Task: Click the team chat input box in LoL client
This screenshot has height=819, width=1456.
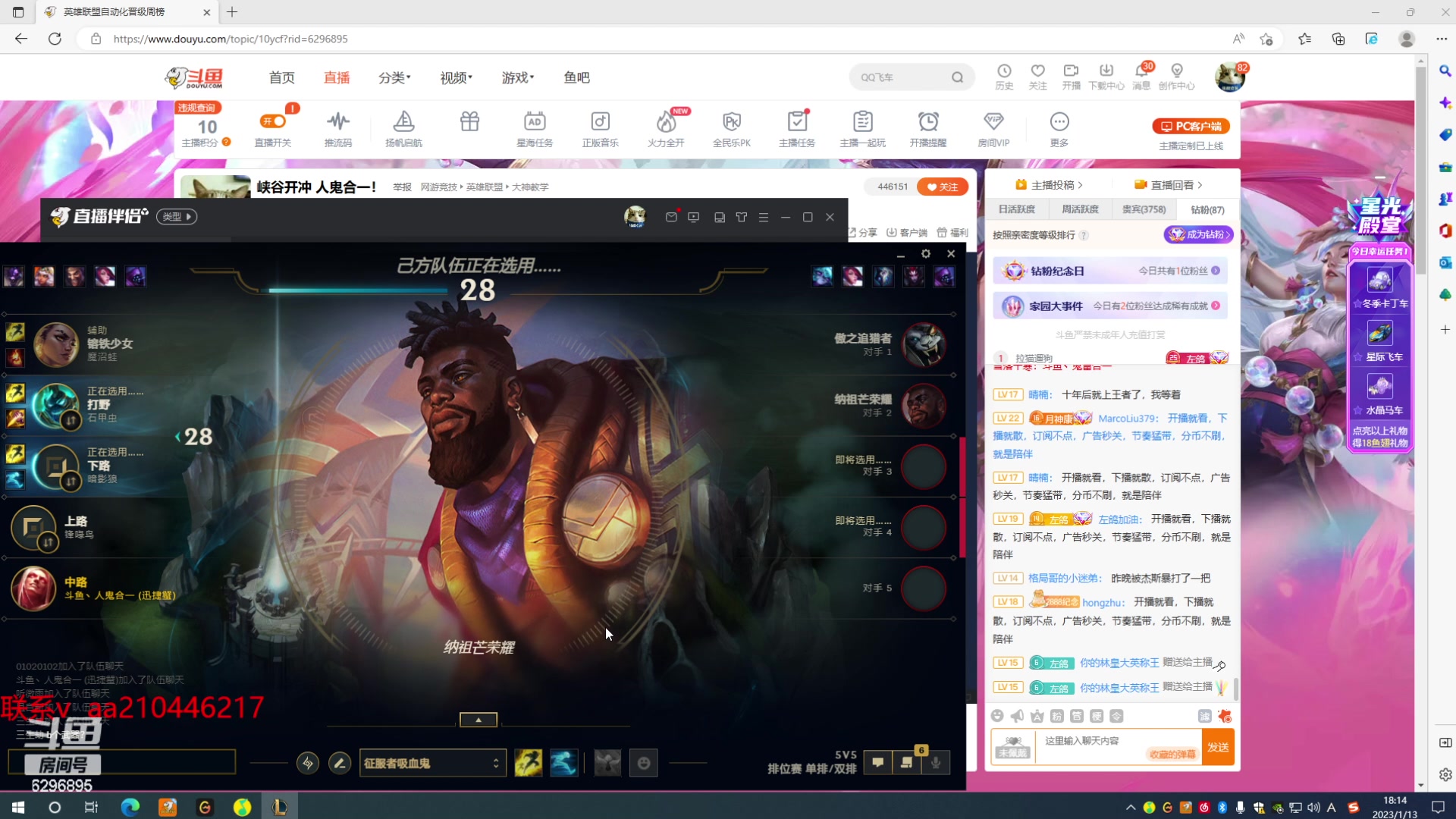Action: [121, 762]
